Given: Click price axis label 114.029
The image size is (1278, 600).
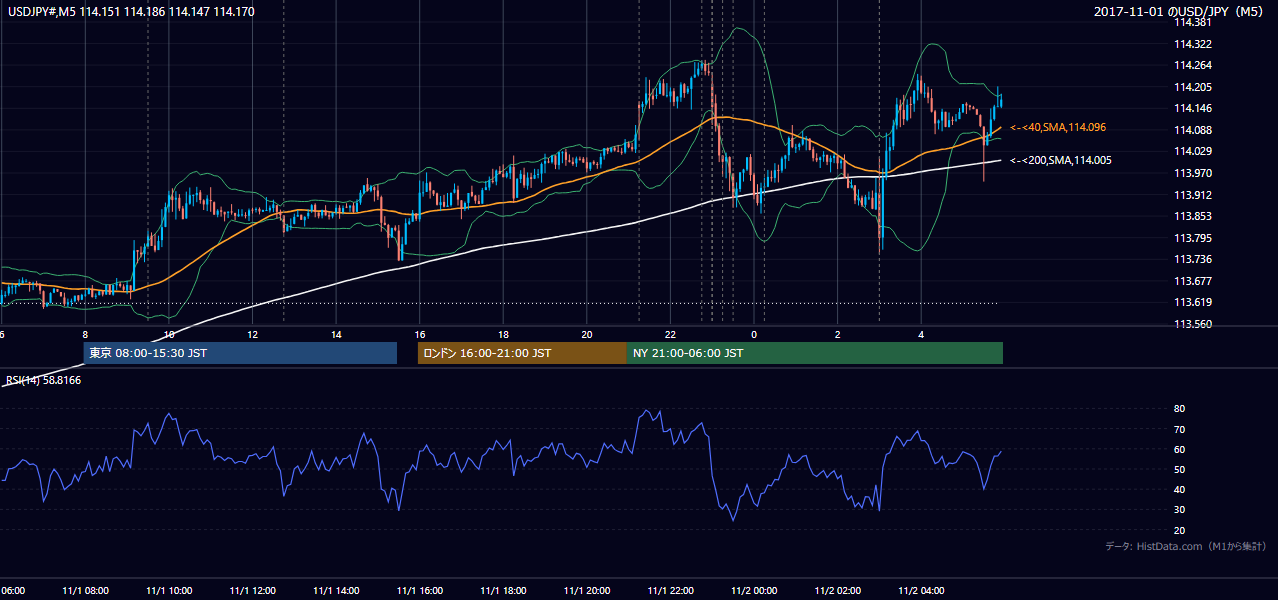Looking at the screenshot, I should click(x=1192, y=151).
